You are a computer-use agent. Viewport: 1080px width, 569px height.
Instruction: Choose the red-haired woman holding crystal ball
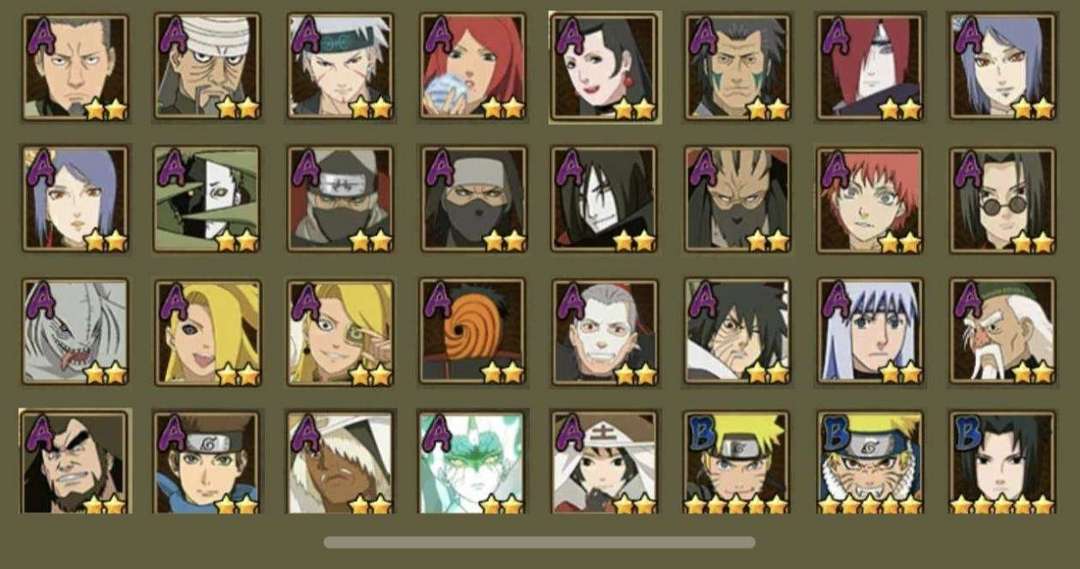pos(472,67)
